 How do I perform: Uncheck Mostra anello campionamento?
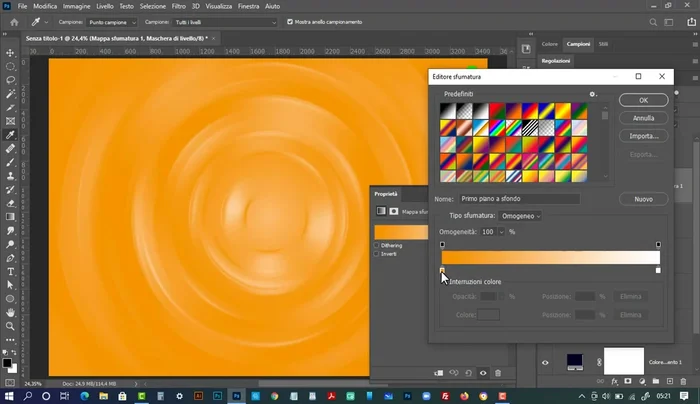pyautogui.click(x=289, y=21)
